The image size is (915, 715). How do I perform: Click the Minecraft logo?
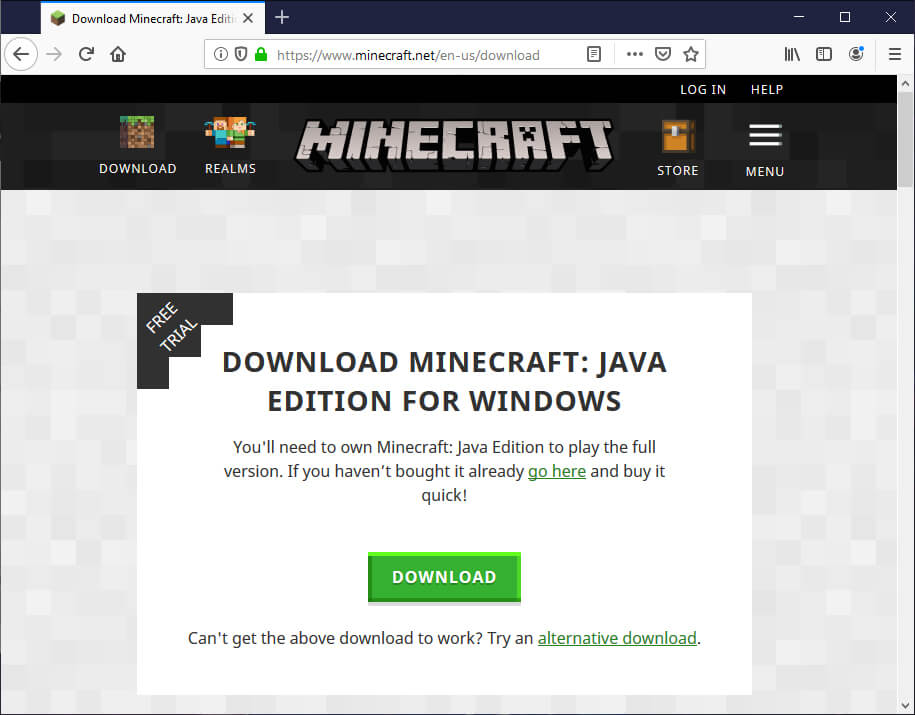click(455, 146)
